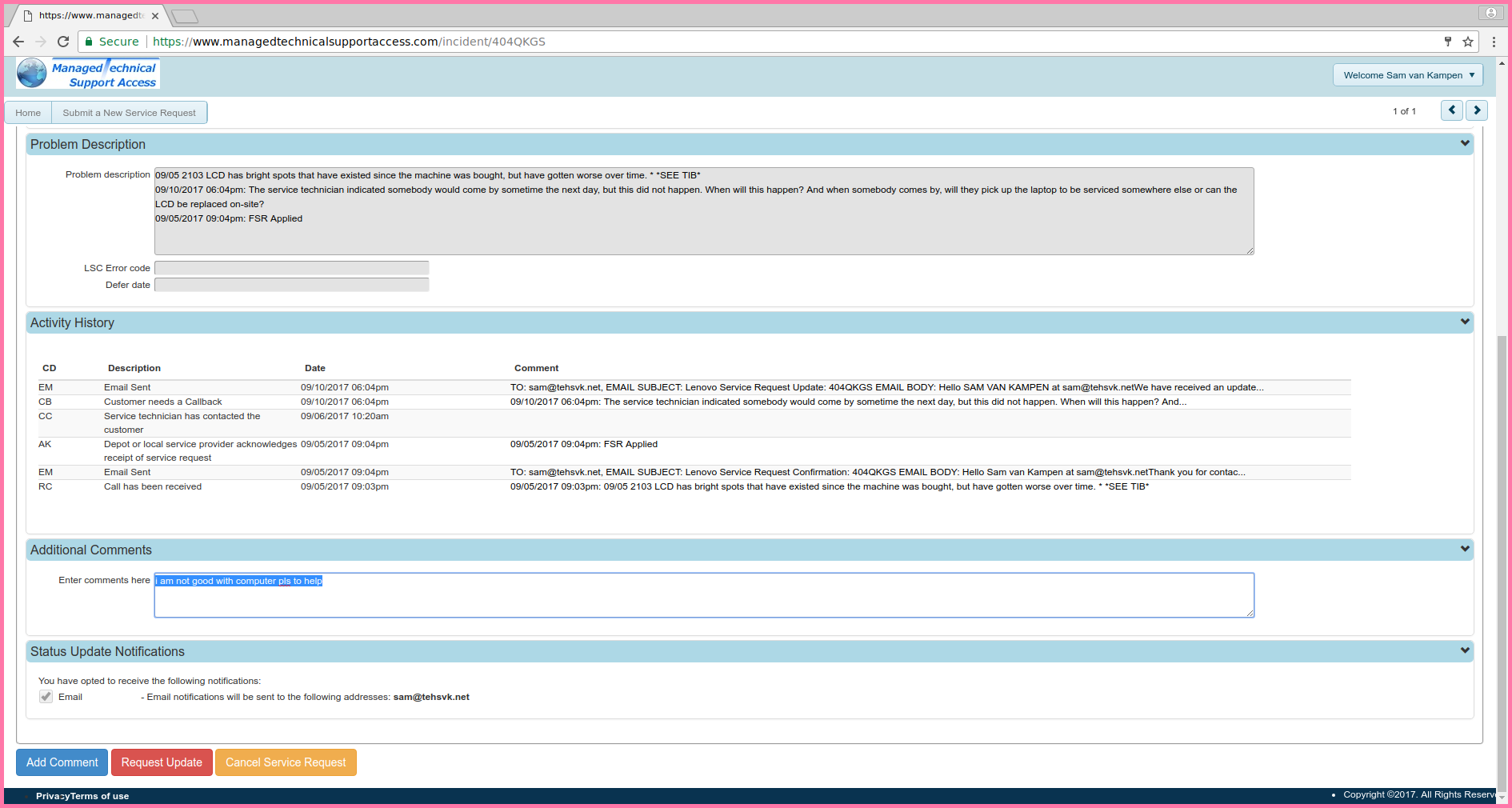
Task: Click the Request Update button
Action: coord(162,762)
